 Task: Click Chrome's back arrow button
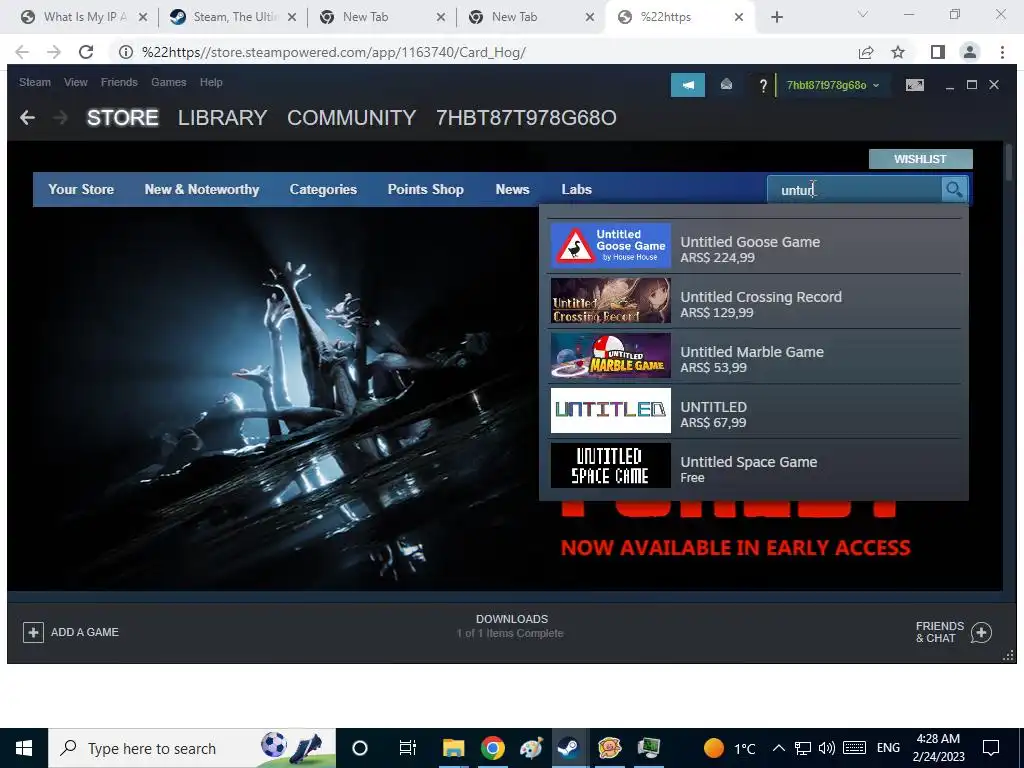pyautogui.click(x=22, y=52)
